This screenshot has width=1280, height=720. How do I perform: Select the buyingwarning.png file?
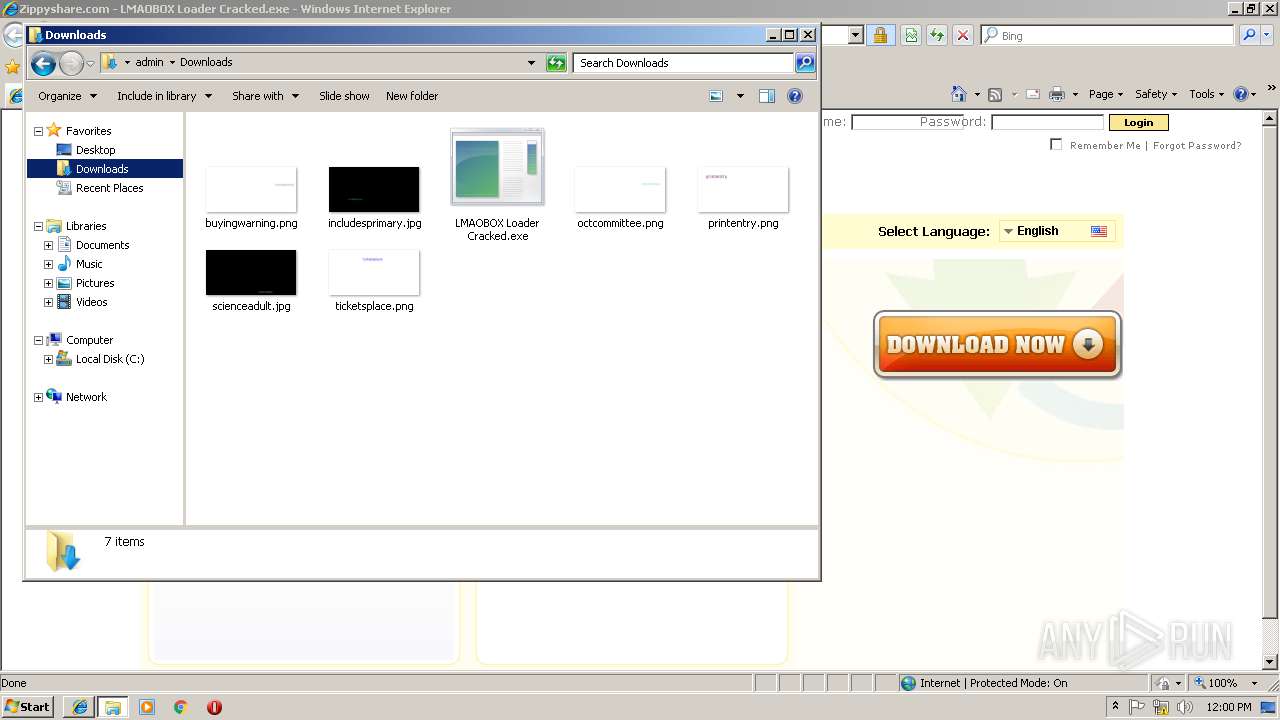tap(251, 198)
